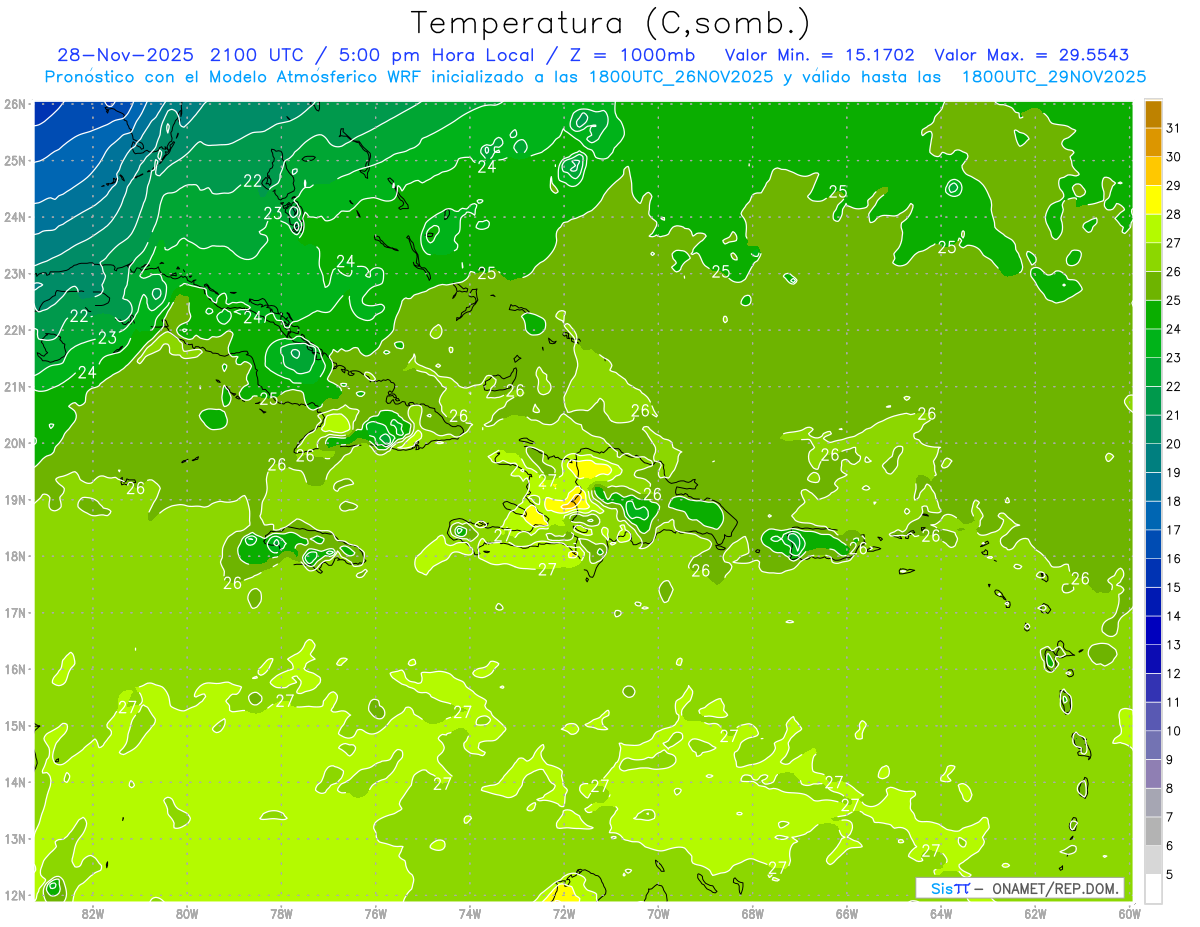Click the "68W" longitude axis label
This screenshot has width=1200, height=927.
(752, 913)
